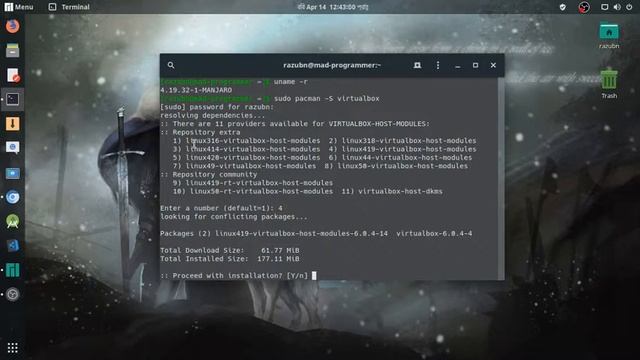Click the 'linux44-virtualbox-host-modules' option 6 text
This screenshot has height=360, width=640.
pyautogui.click(x=407, y=158)
